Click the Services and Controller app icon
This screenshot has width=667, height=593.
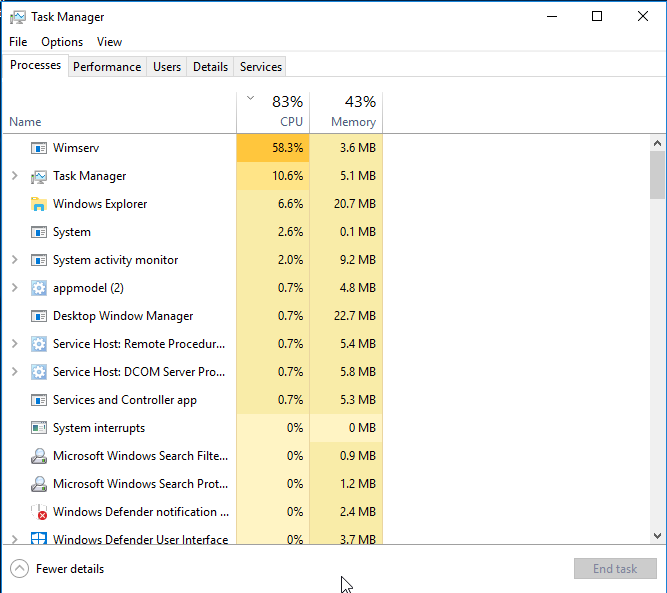(x=39, y=400)
